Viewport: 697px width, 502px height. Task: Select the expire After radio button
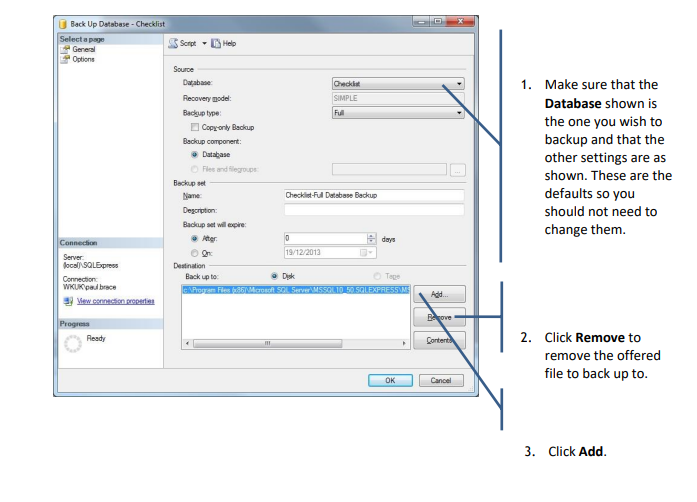tap(194, 239)
